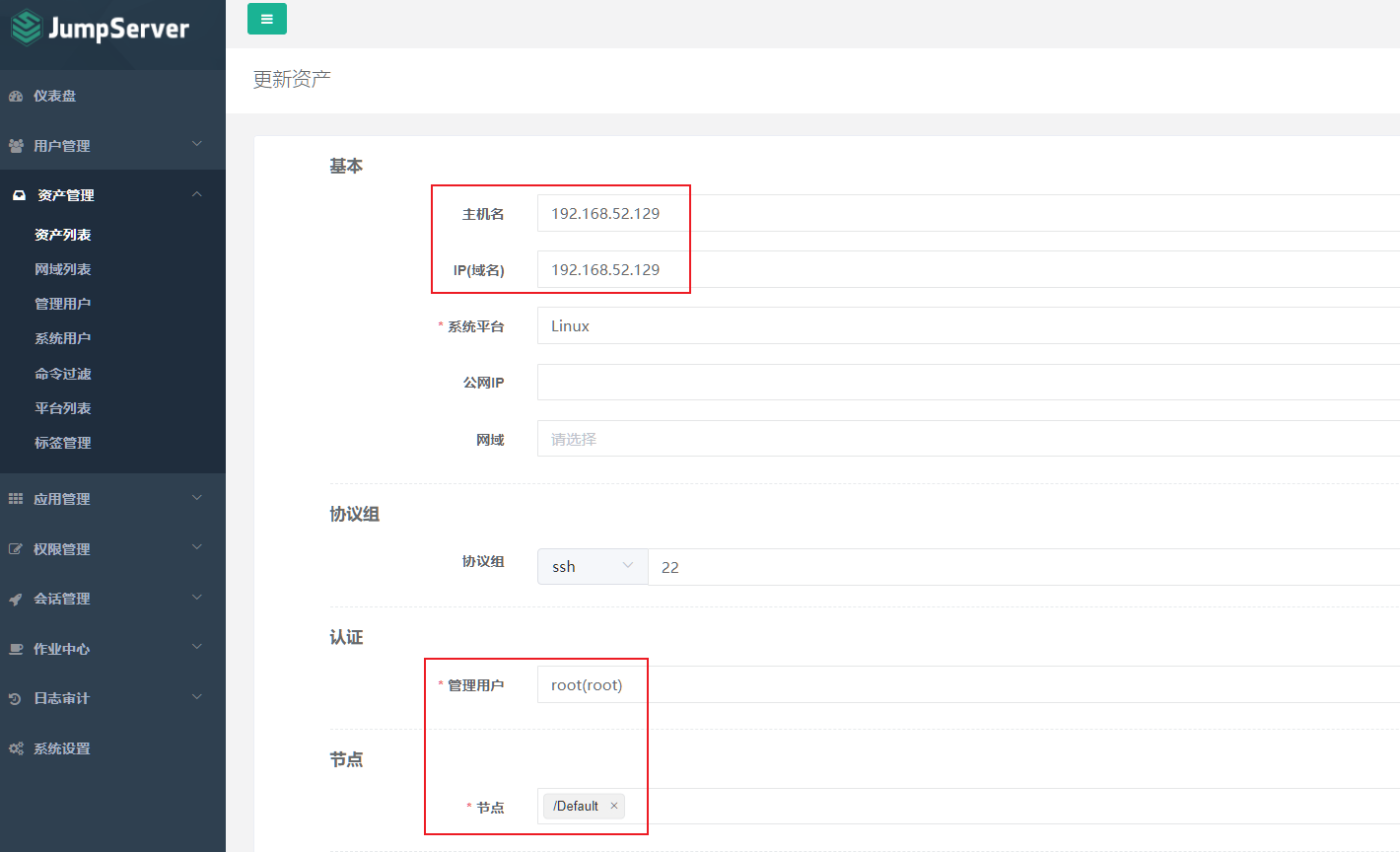Click the 作业中心 coffee icon

pos(16,649)
